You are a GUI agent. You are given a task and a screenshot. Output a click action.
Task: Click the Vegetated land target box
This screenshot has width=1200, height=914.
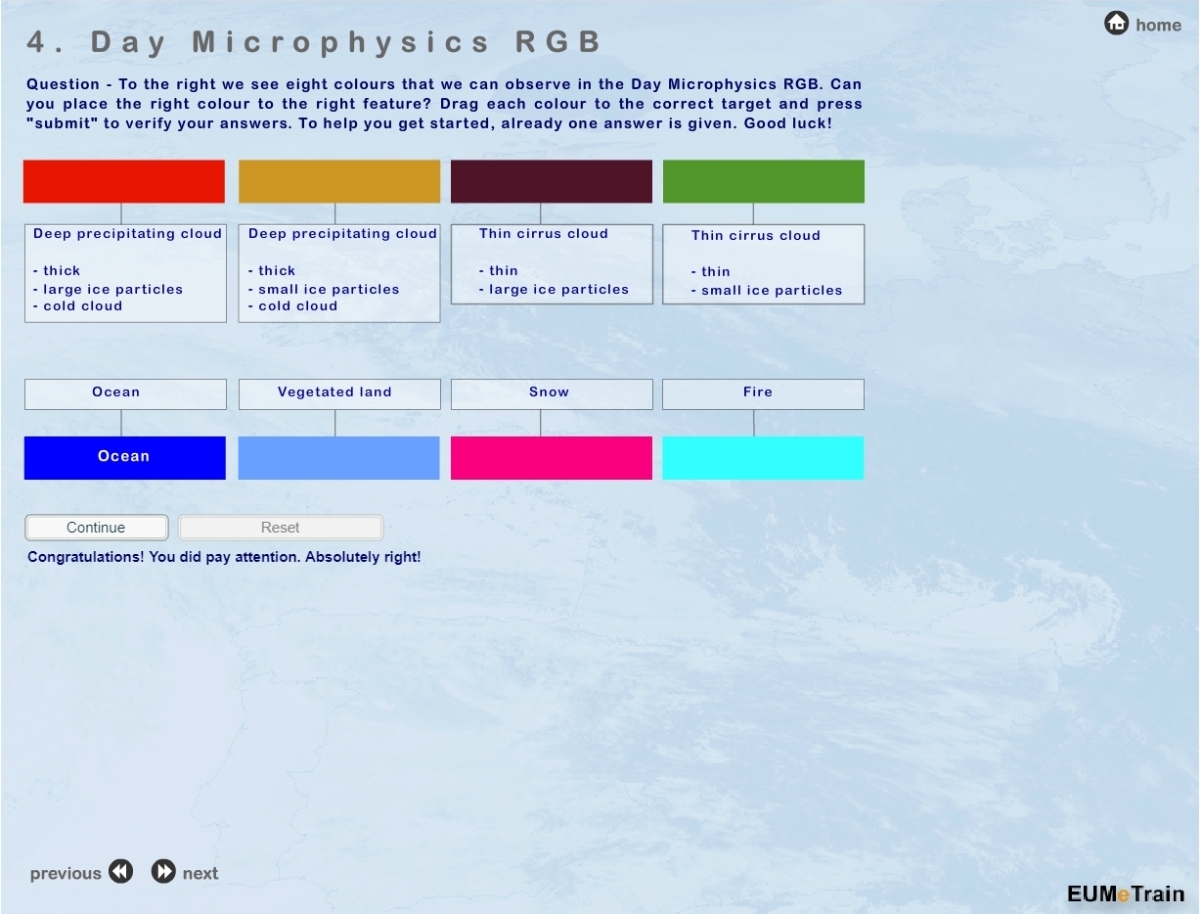pos(339,393)
